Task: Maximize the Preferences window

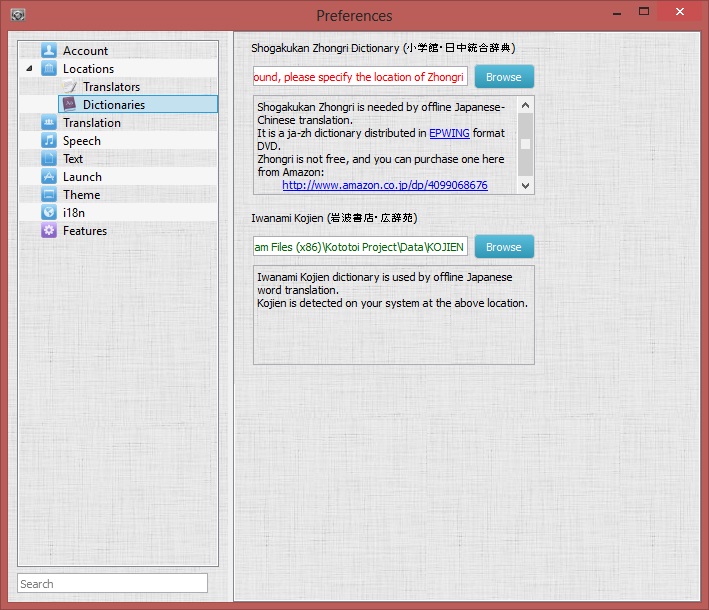Action: click(x=644, y=11)
